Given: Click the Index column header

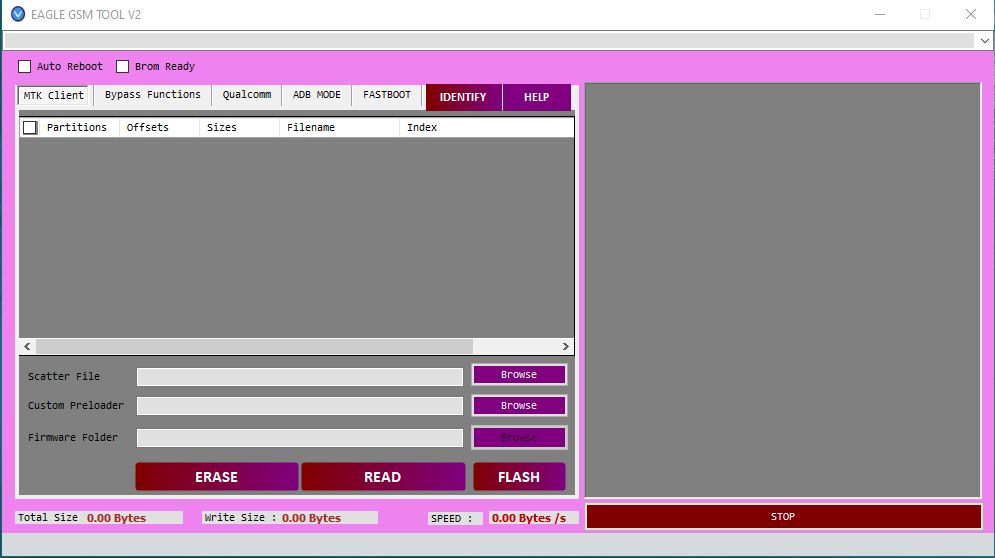Looking at the screenshot, I should coord(422,128).
